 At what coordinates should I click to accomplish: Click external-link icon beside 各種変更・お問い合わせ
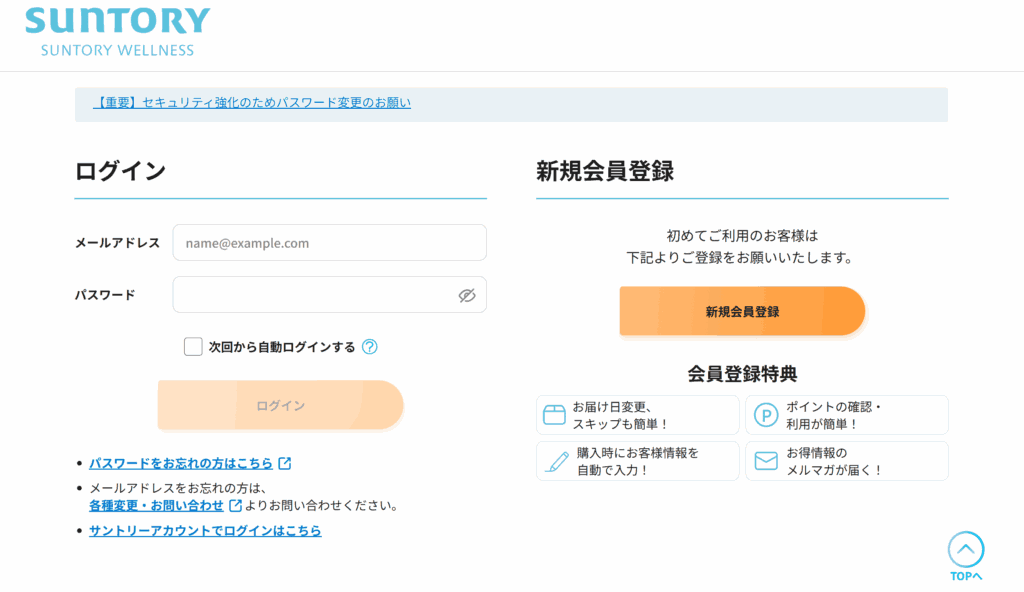click(236, 506)
